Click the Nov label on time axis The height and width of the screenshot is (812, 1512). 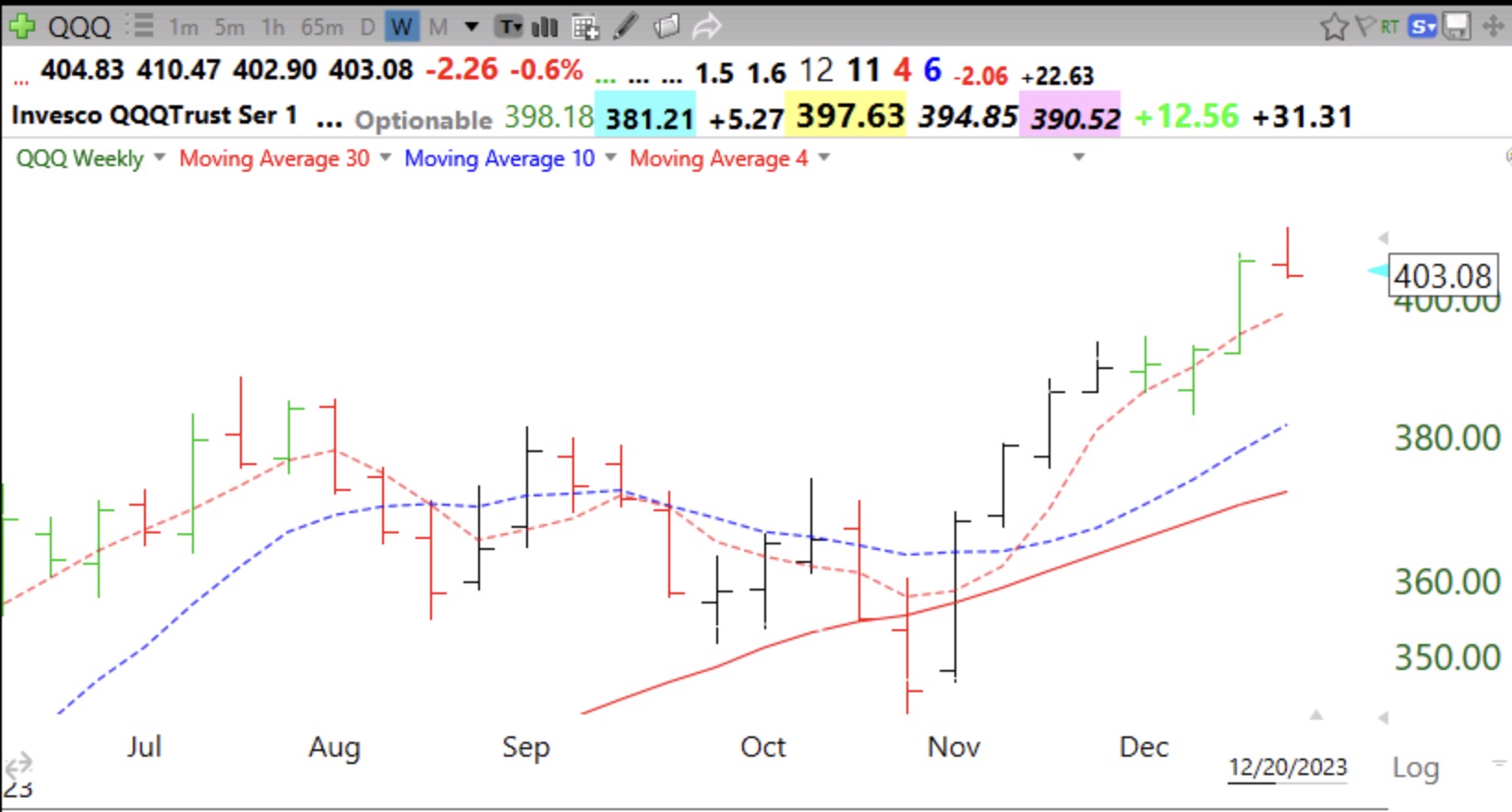[x=954, y=746]
